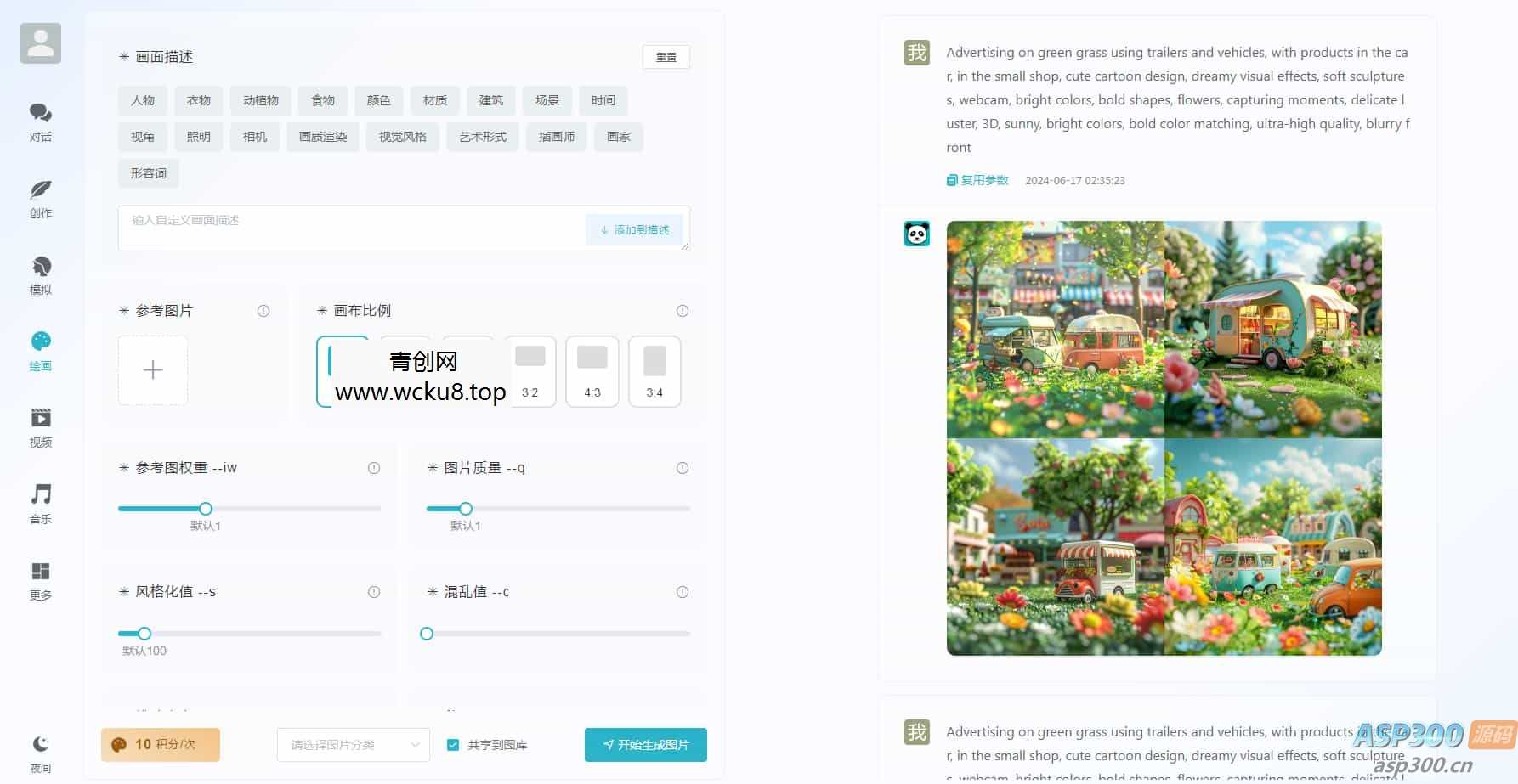Open the 对话 chat panel from sidebar
1518x784 pixels.
click(40, 121)
